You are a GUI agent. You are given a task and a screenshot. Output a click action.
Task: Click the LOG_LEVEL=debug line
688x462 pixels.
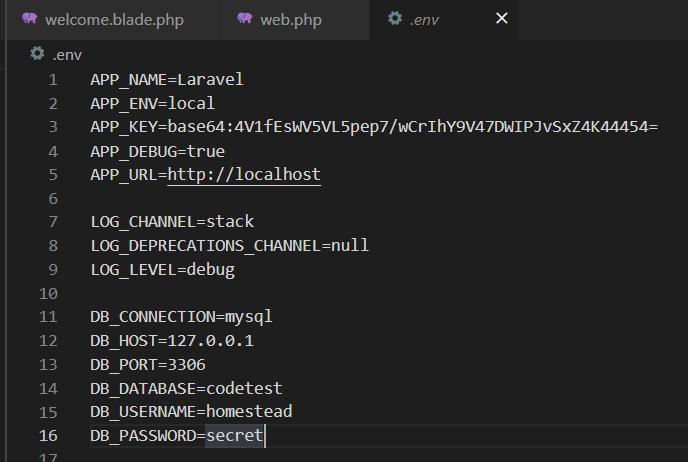pos(162,269)
